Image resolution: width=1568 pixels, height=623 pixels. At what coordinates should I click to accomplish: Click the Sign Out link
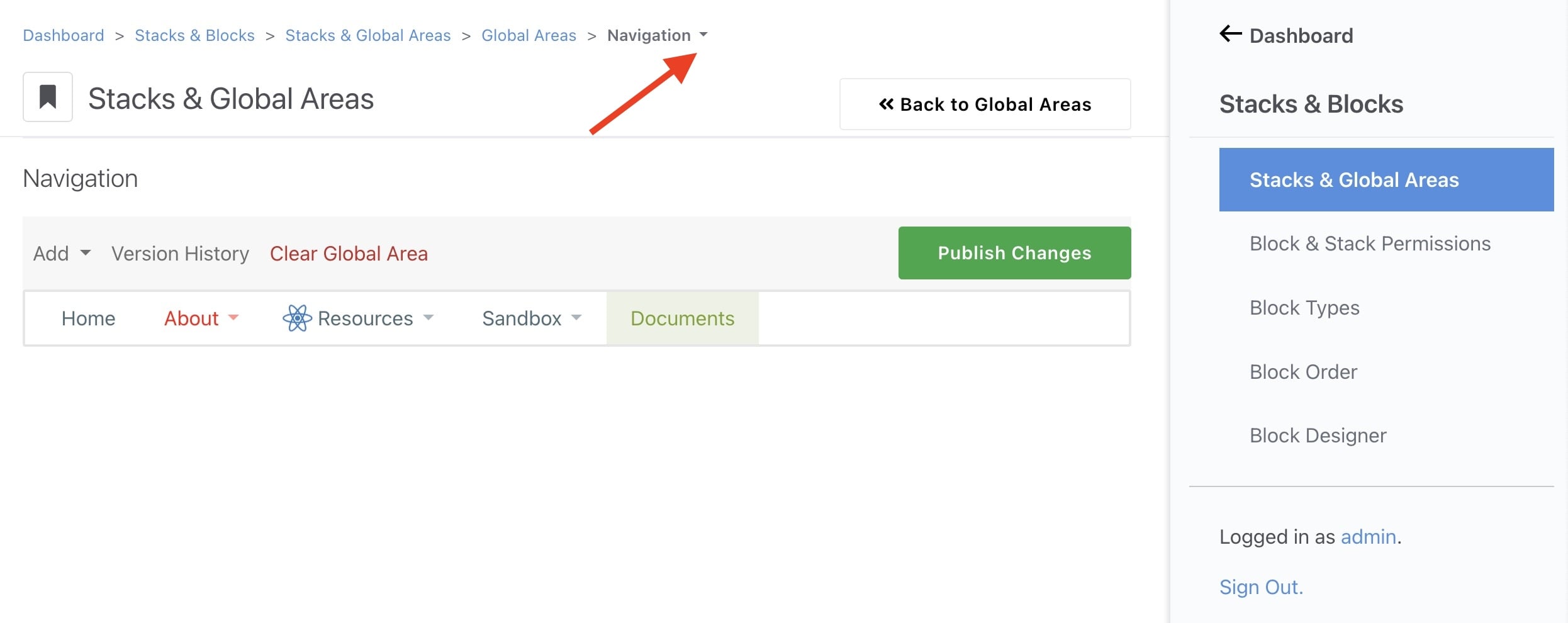click(1261, 587)
